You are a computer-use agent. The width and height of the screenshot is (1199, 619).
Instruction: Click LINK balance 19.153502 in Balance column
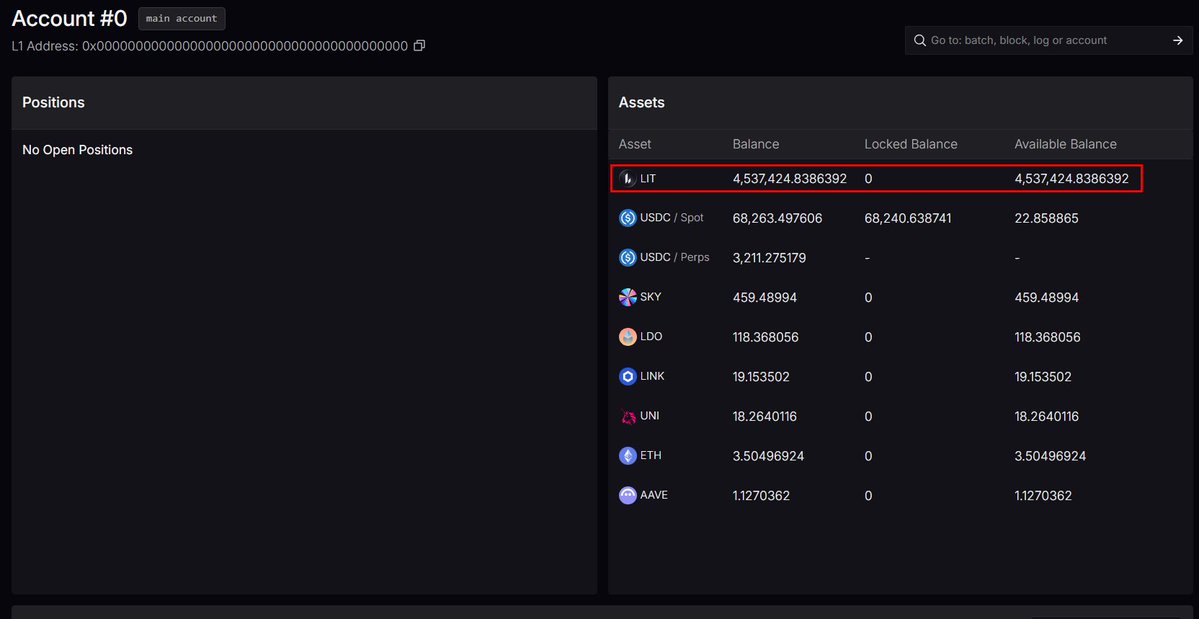pos(761,377)
